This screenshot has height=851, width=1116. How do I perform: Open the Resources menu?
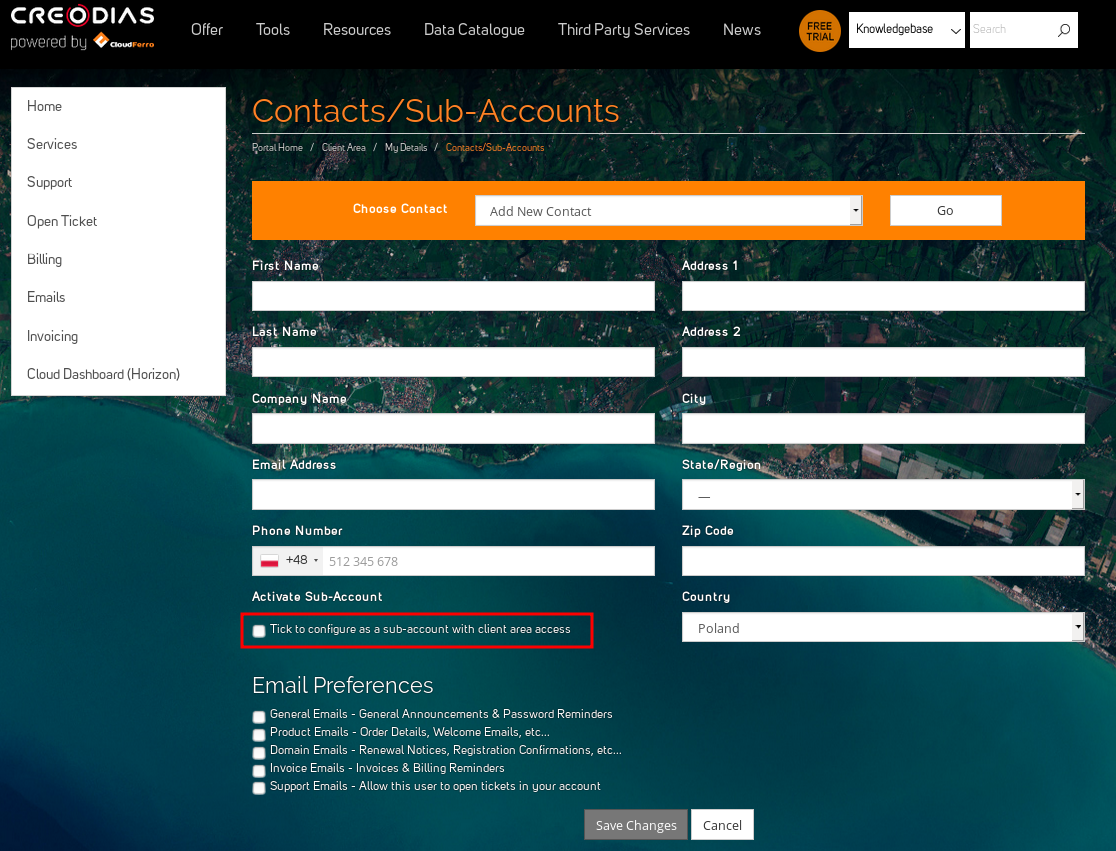click(x=357, y=30)
